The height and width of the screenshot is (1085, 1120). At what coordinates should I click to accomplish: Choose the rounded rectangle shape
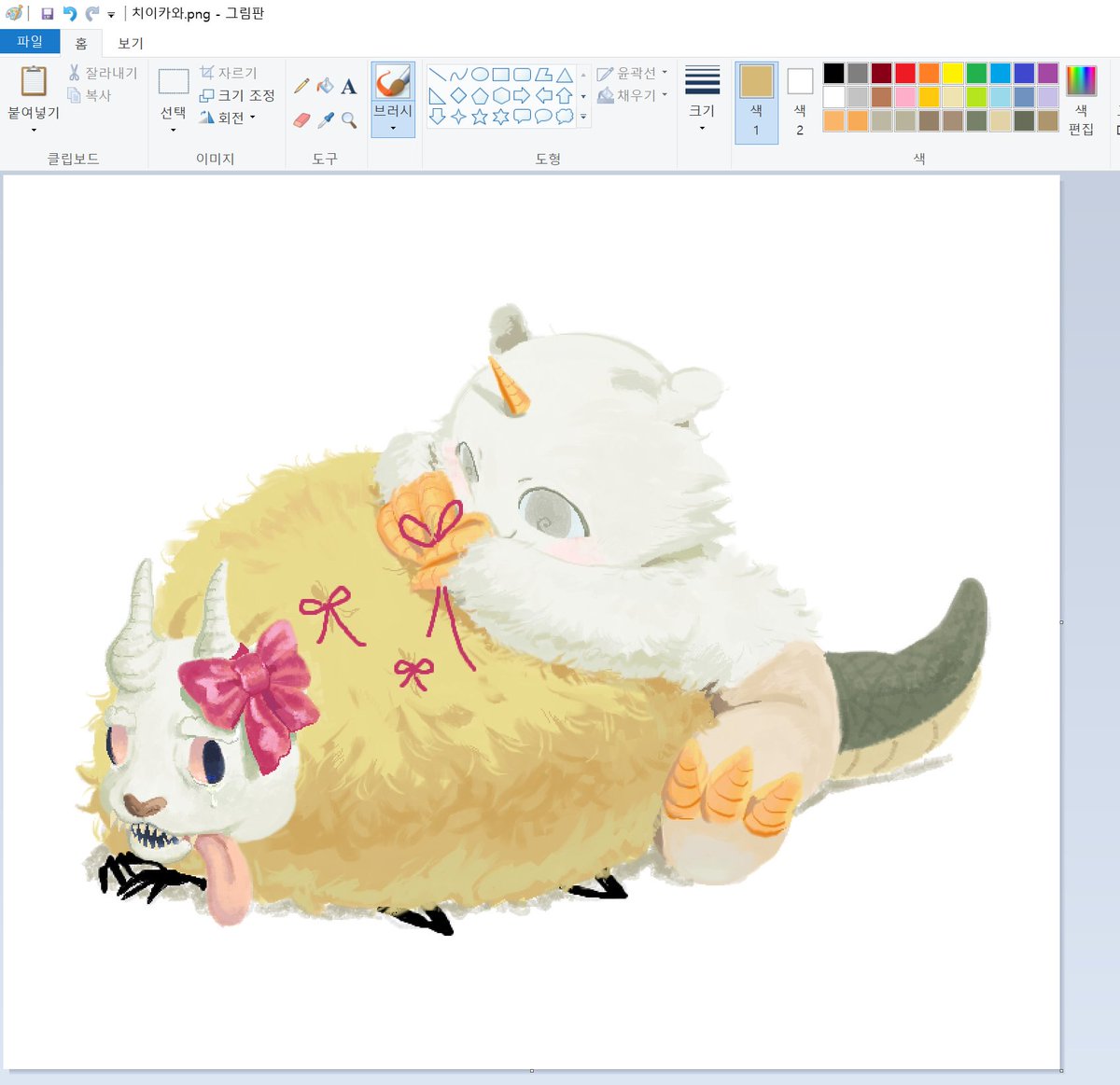tap(523, 75)
